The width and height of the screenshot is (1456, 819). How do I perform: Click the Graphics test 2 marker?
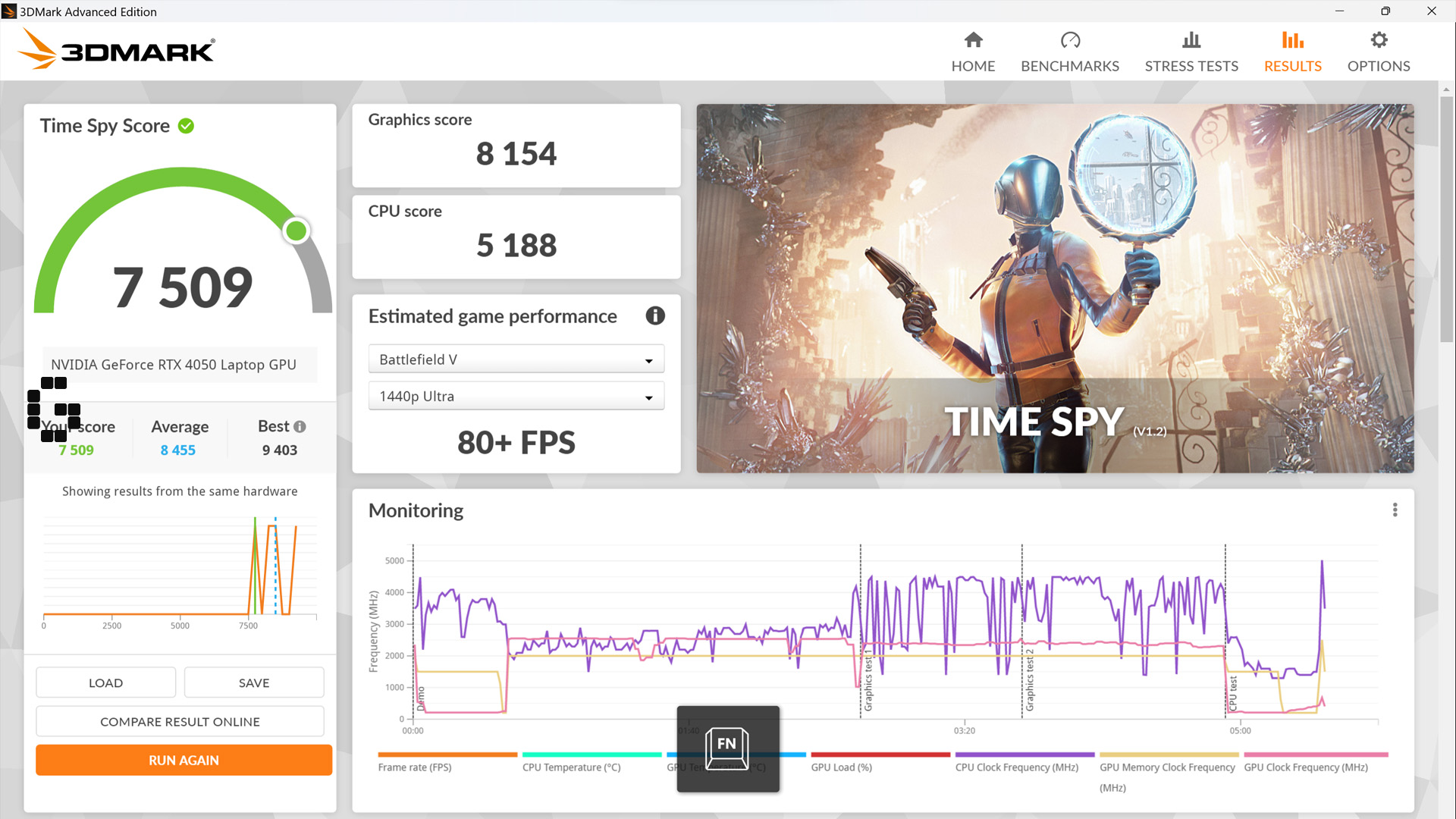[1030, 681]
